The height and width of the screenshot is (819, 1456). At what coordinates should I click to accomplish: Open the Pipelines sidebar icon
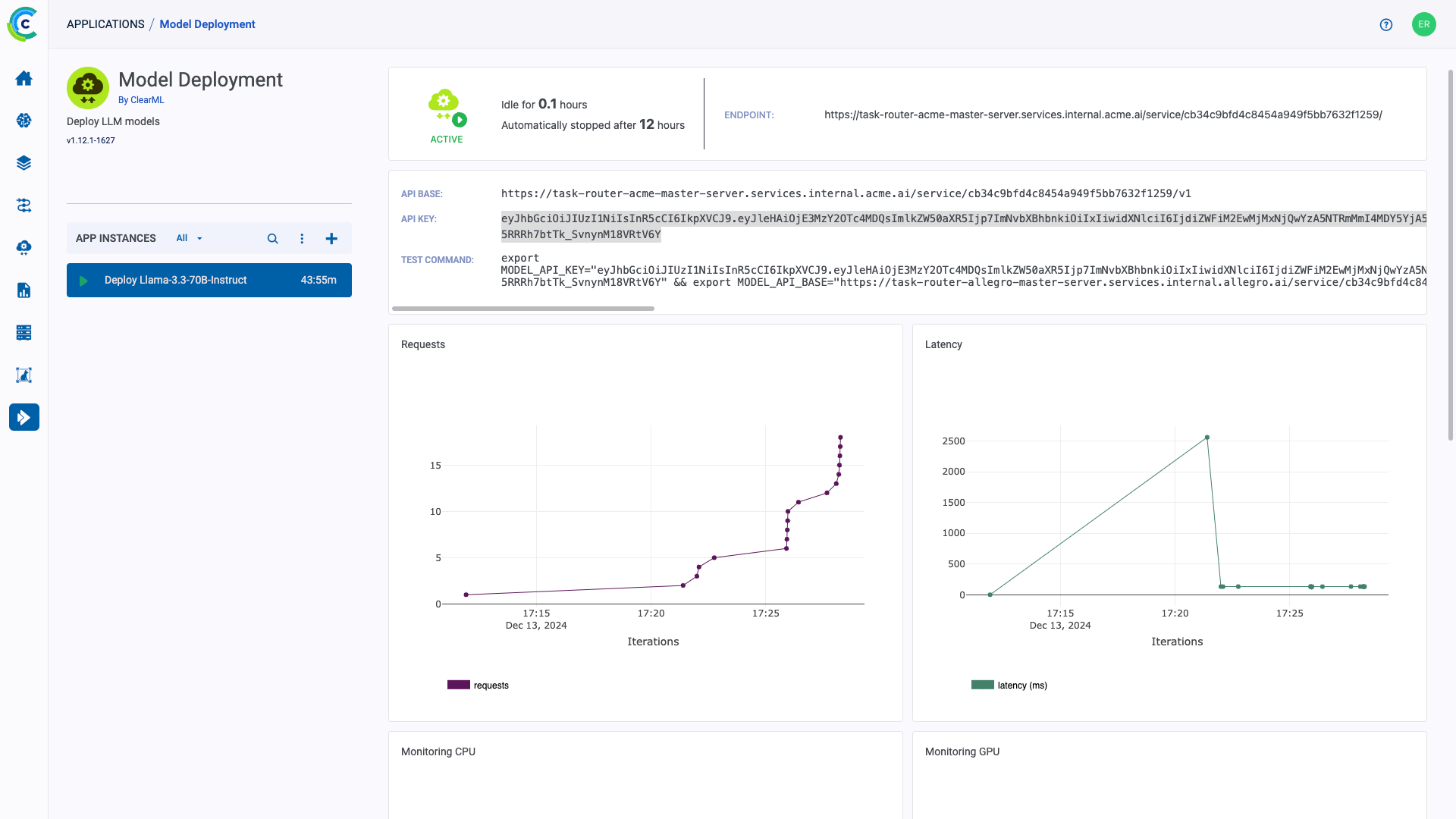pos(24,206)
